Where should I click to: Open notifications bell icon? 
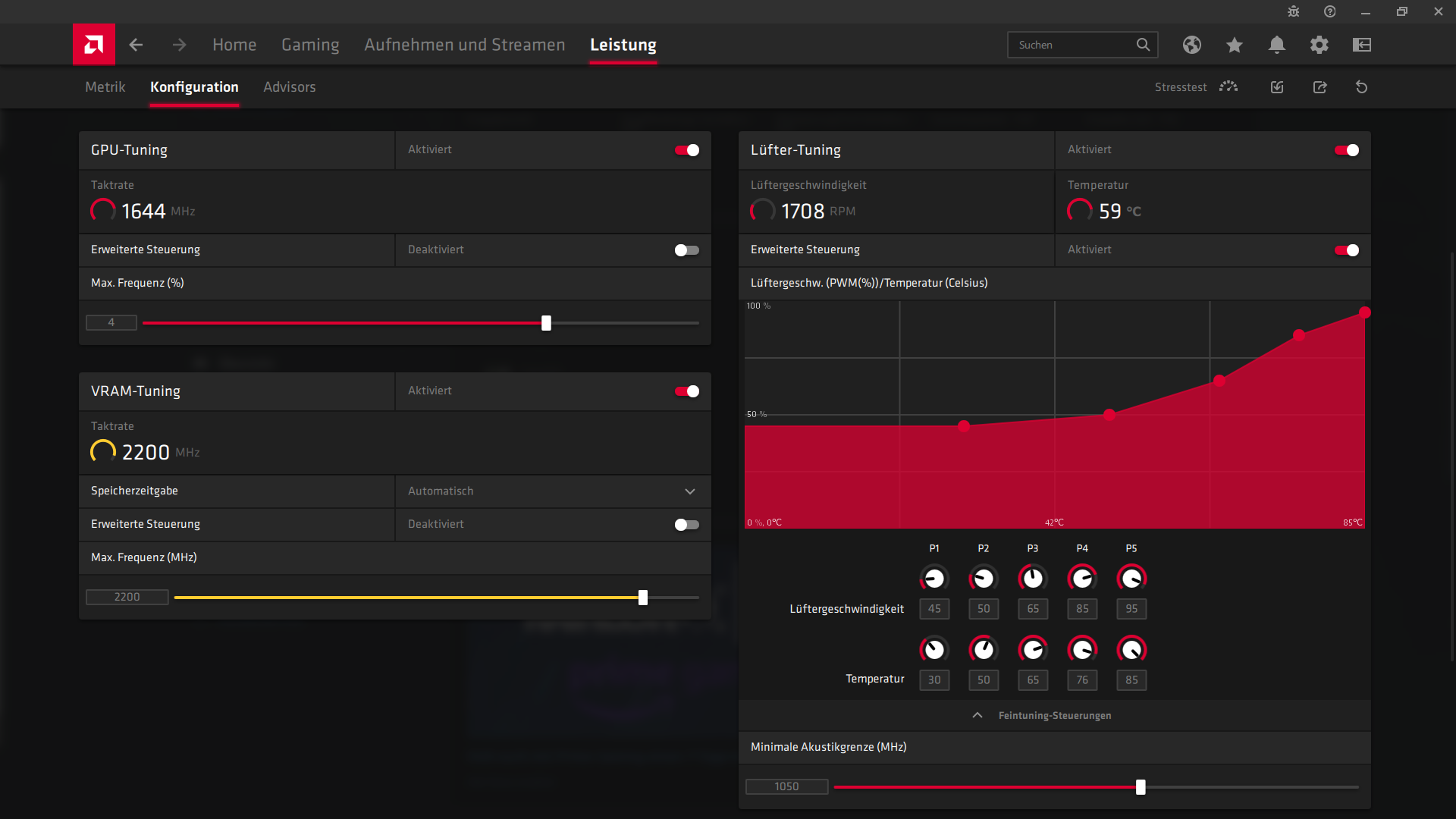point(1276,45)
